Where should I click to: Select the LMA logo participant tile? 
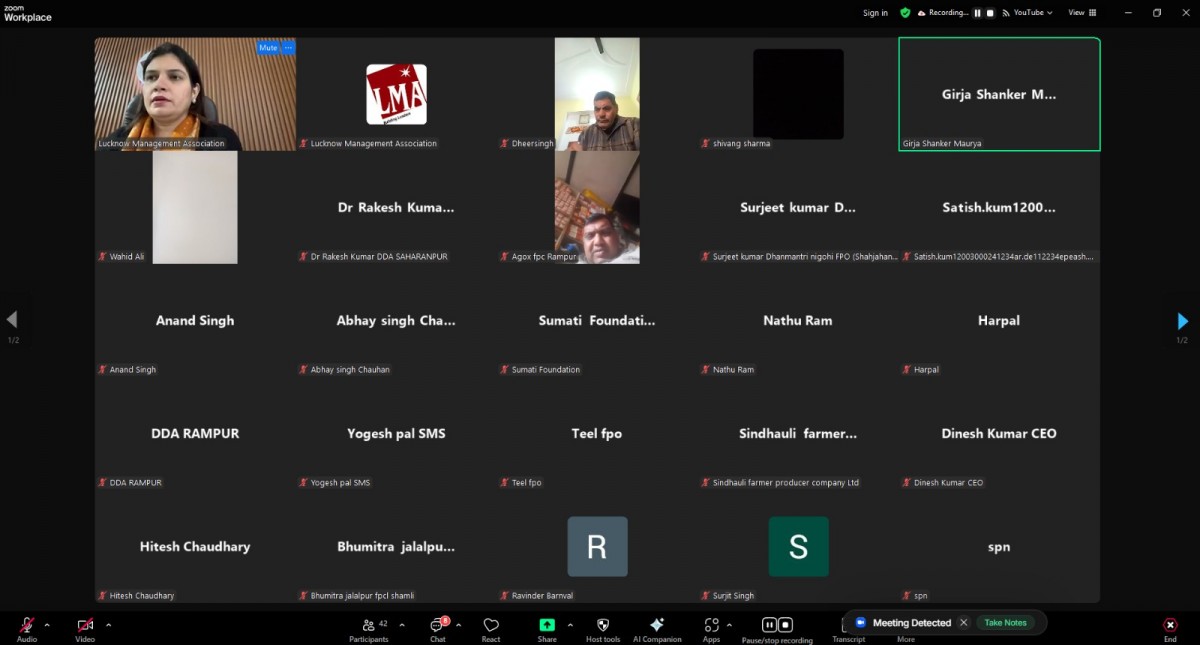coord(396,94)
